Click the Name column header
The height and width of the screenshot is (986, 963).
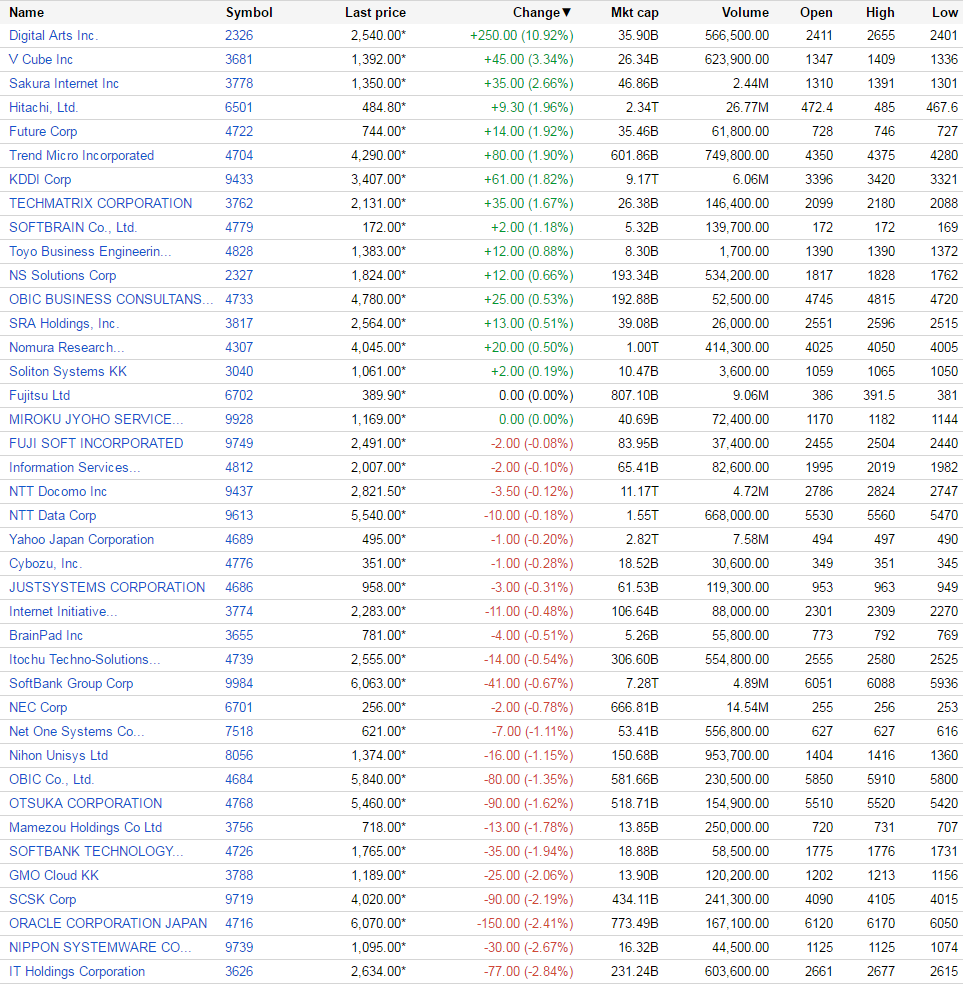(x=26, y=12)
